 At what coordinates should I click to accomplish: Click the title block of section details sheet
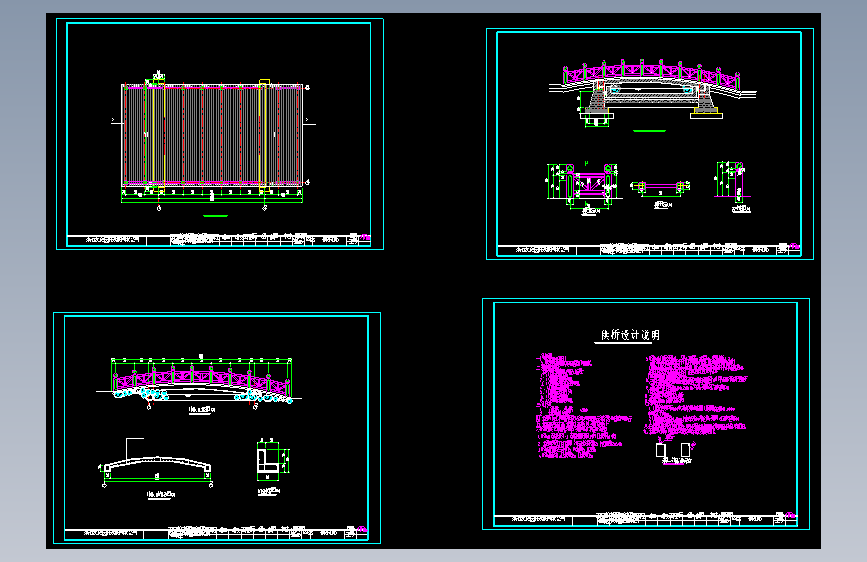pos(649,249)
